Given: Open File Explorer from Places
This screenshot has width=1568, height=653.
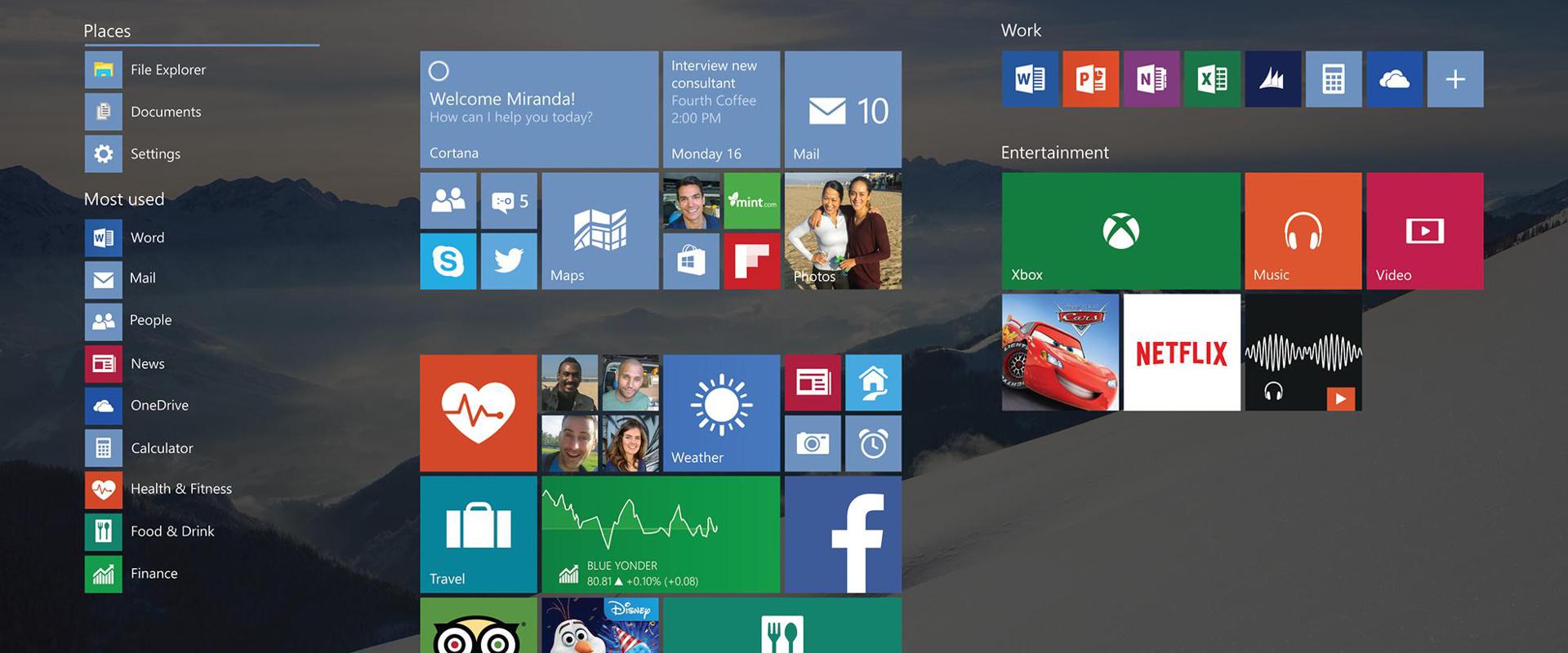Looking at the screenshot, I should [145, 69].
